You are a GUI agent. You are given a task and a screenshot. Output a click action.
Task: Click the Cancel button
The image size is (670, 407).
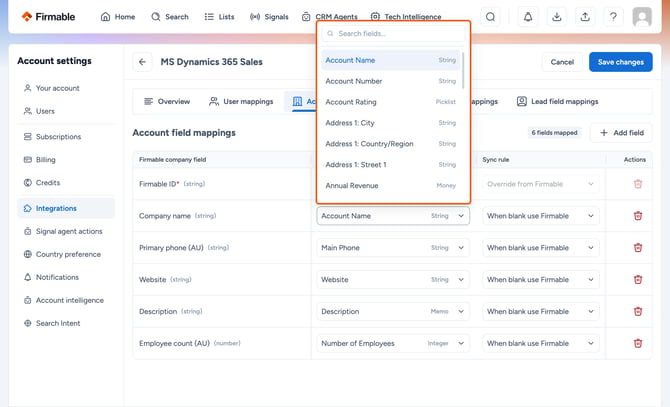562,62
